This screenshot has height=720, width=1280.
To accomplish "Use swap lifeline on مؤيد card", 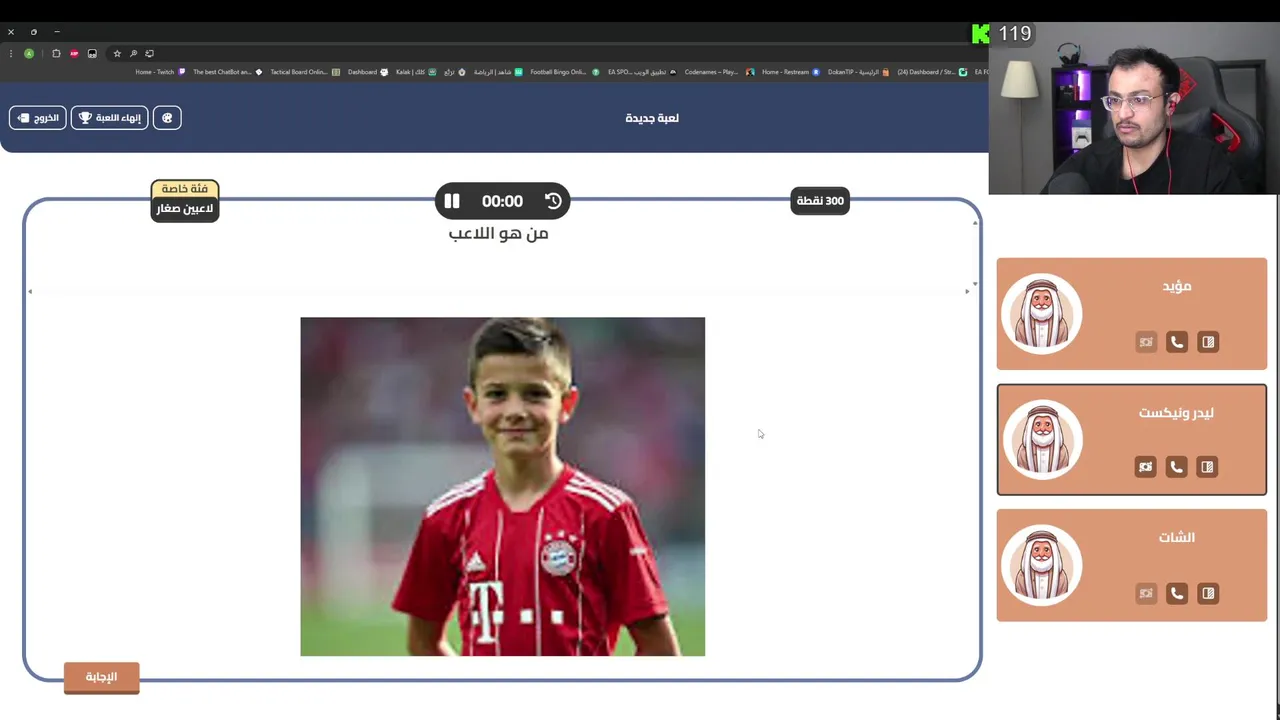I will [1146, 342].
